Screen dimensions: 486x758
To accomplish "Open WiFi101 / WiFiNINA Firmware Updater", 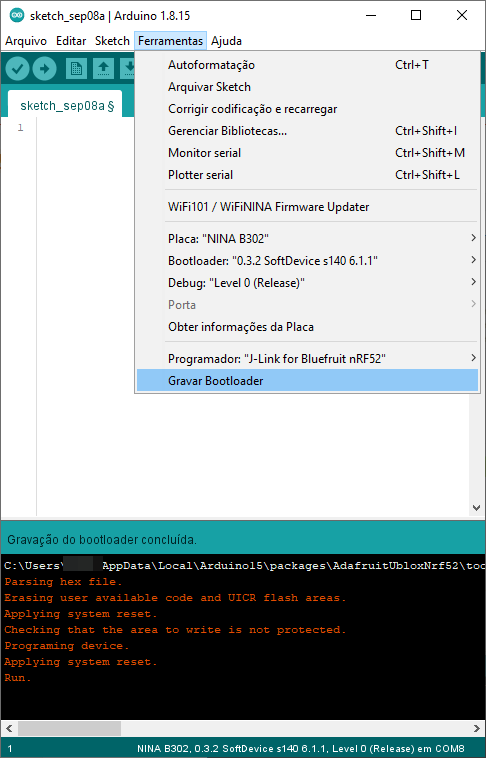I will pyautogui.click(x=307, y=207).
